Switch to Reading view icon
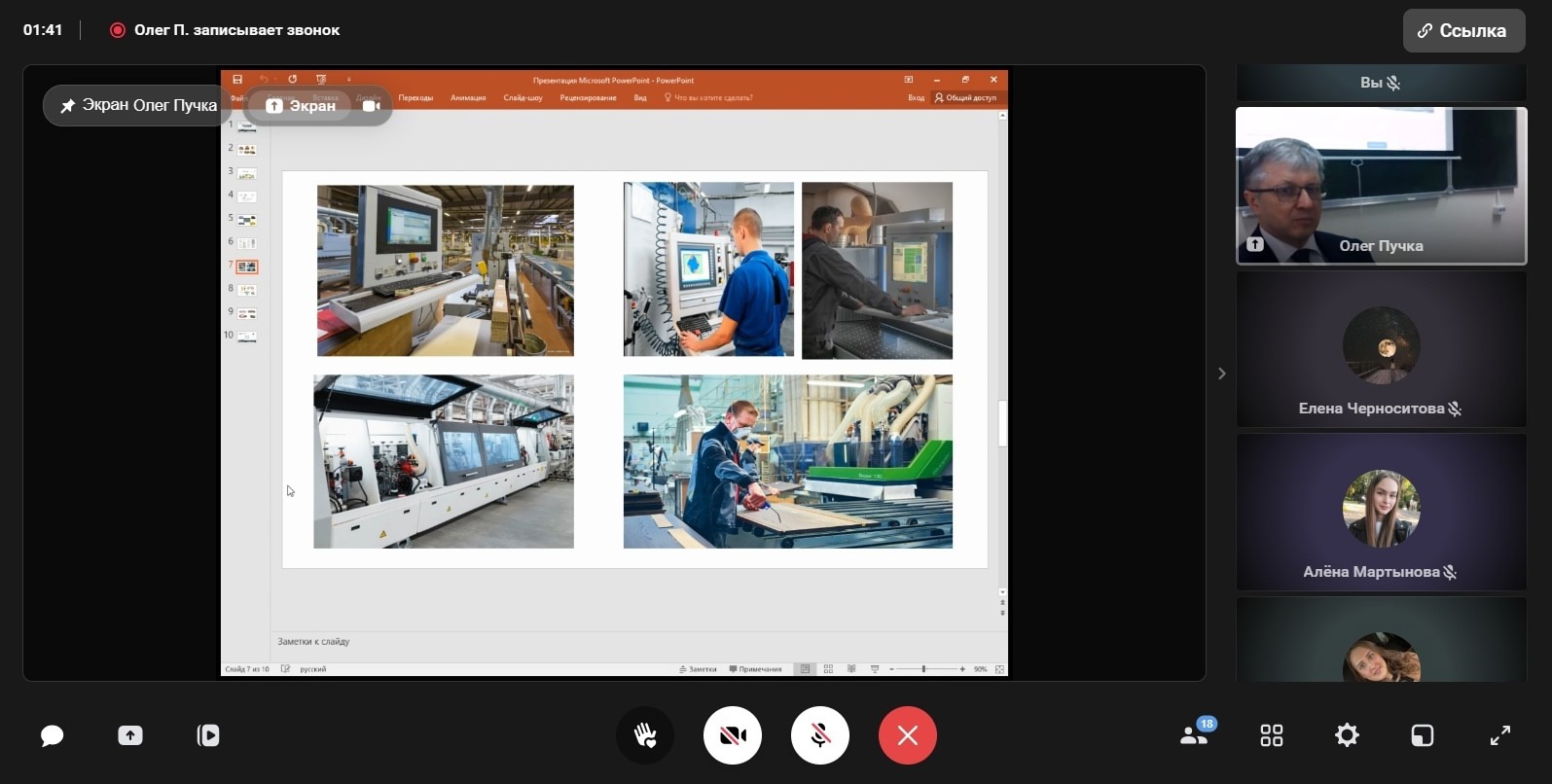Screen dimensions: 1552x784 pyautogui.click(x=851, y=669)
